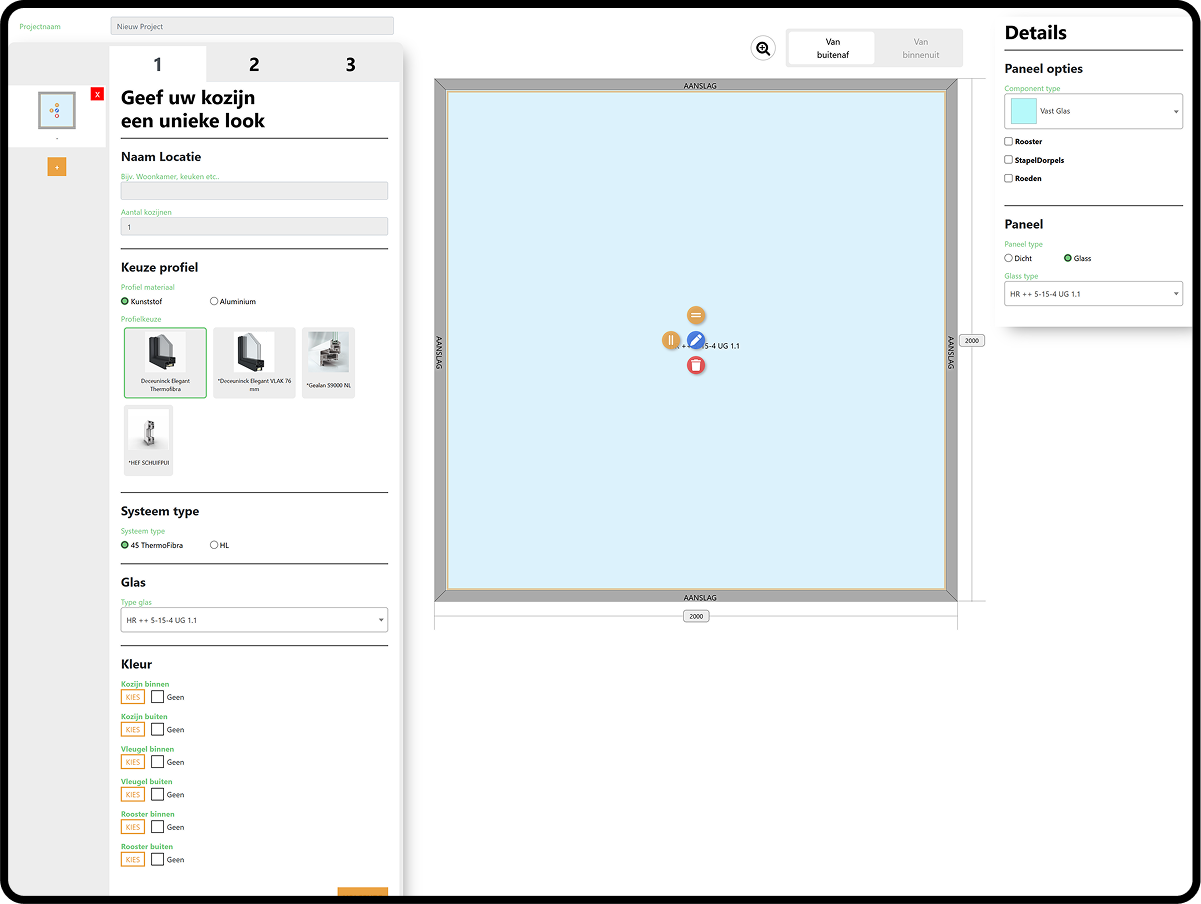Screen dimensions: 1201x904
Task: Click the orange horizontal split icon
Action: 696,315
